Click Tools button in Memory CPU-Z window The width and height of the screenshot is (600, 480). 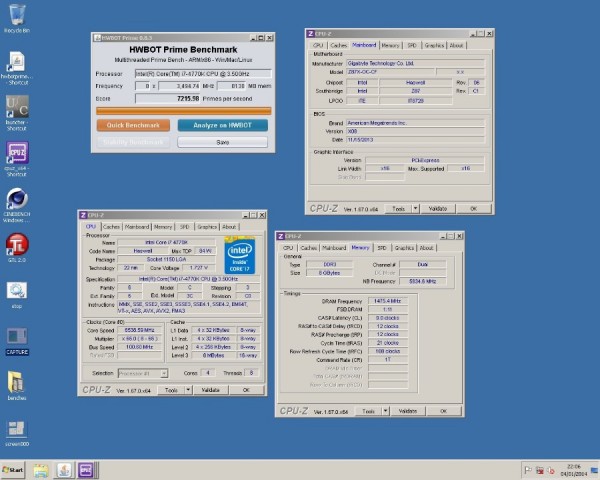(x=368, y=411)
